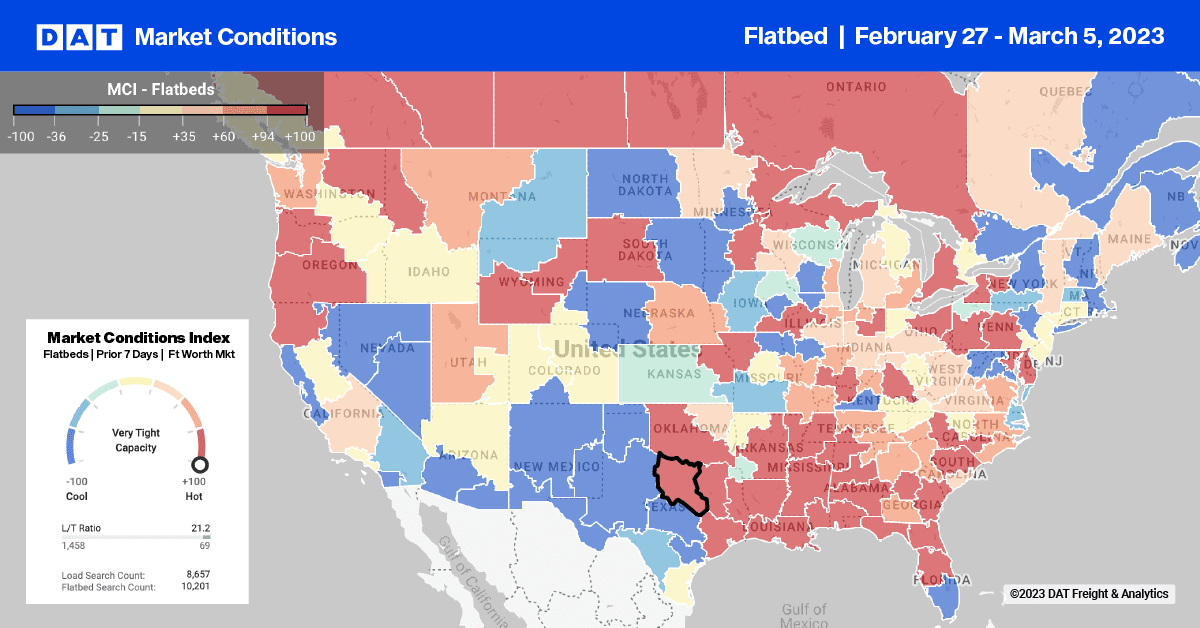
Task: Click the February 27 - March 5, 2023 date
Action: [1009, 37]
